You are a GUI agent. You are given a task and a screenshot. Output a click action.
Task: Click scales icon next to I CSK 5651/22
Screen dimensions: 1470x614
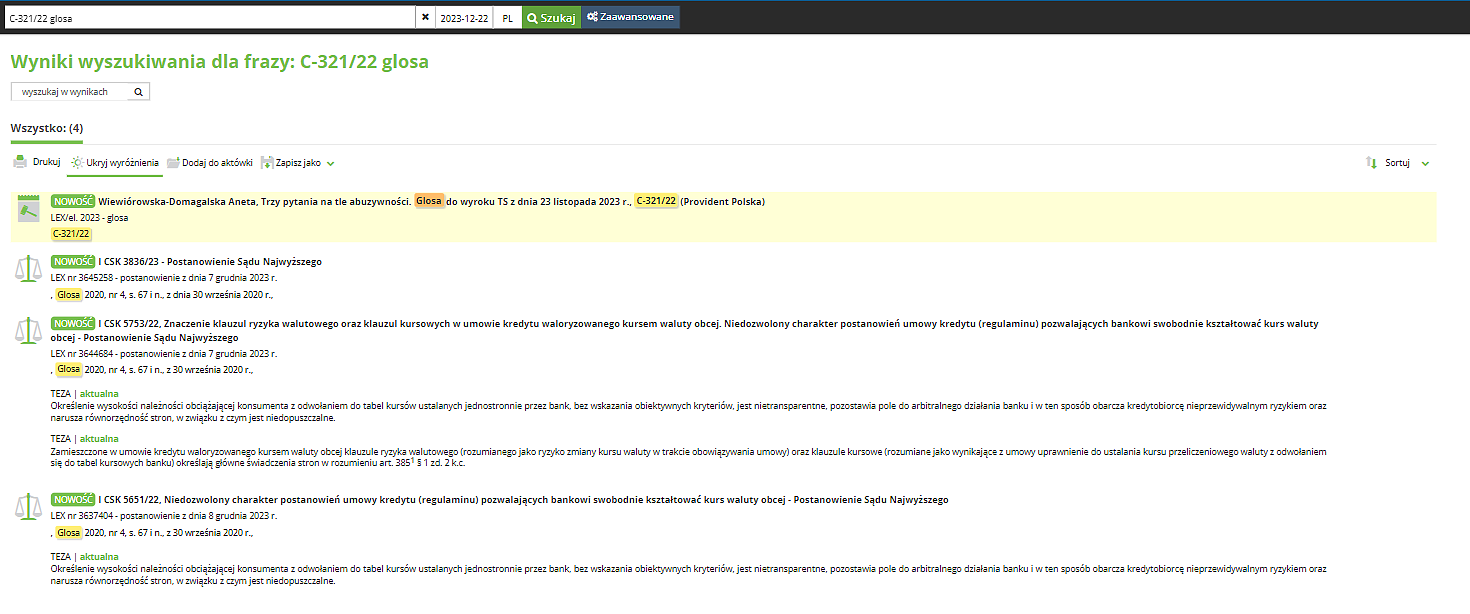(x=28, y=506)
